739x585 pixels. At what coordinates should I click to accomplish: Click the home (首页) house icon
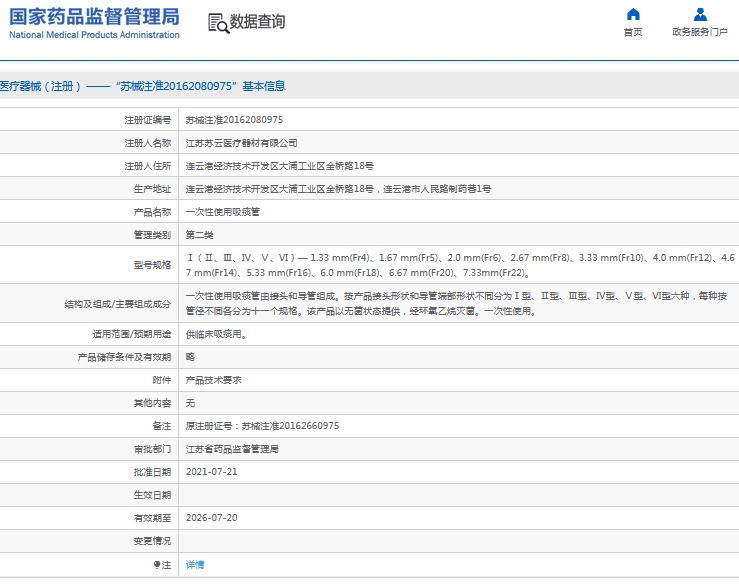click(633, 15)
